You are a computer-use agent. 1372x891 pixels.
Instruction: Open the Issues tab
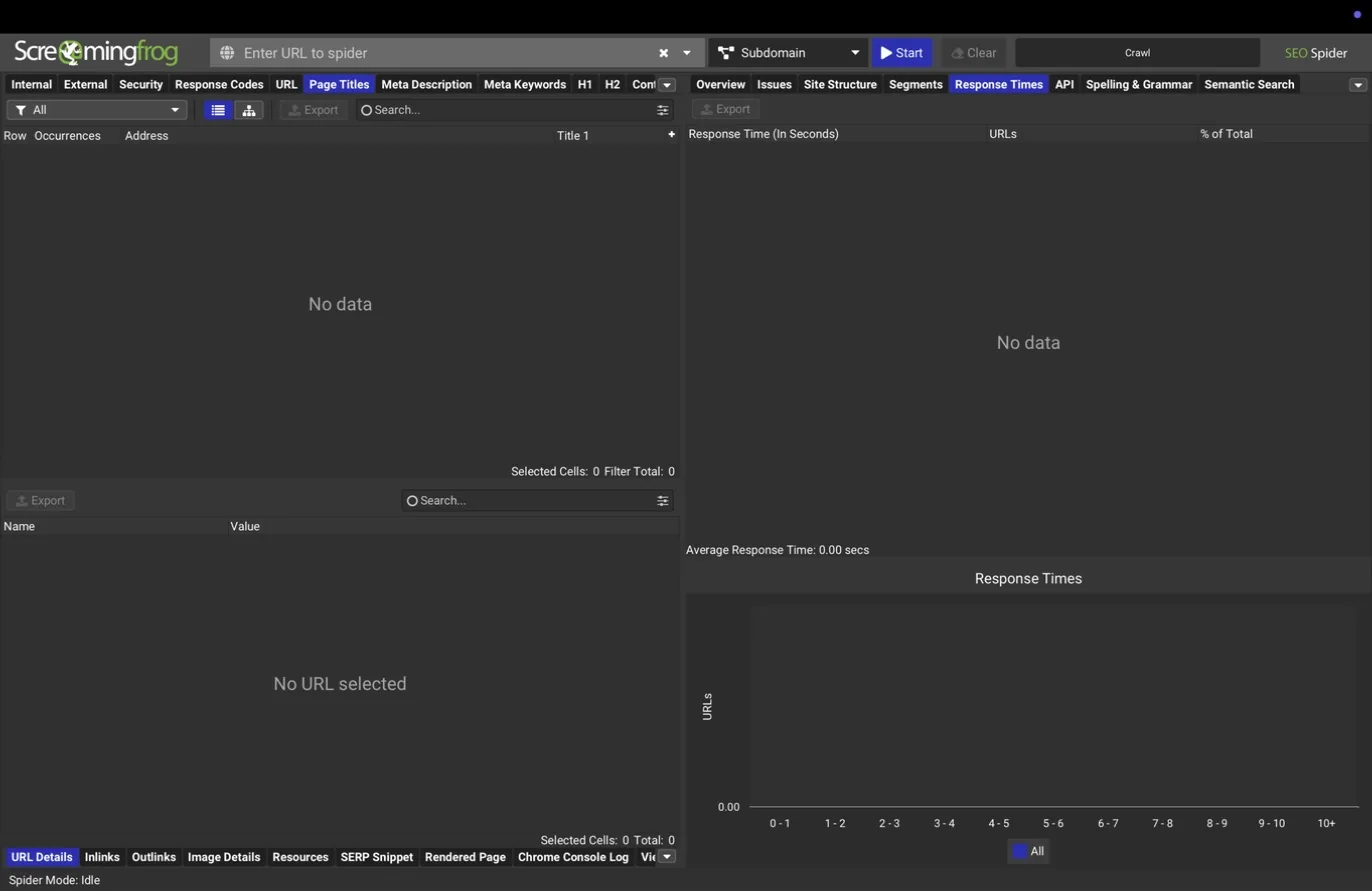click(x=774, y=85)
